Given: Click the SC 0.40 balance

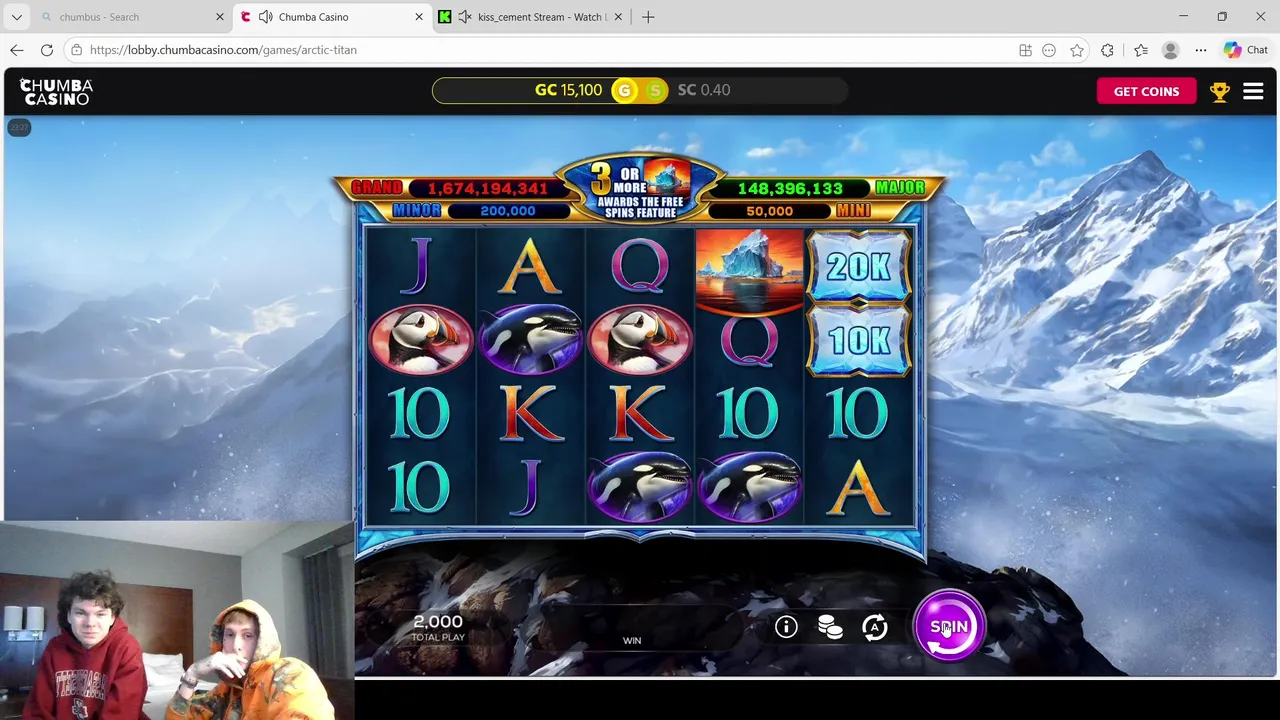Looking at the screenshot, I should point(704,90).
